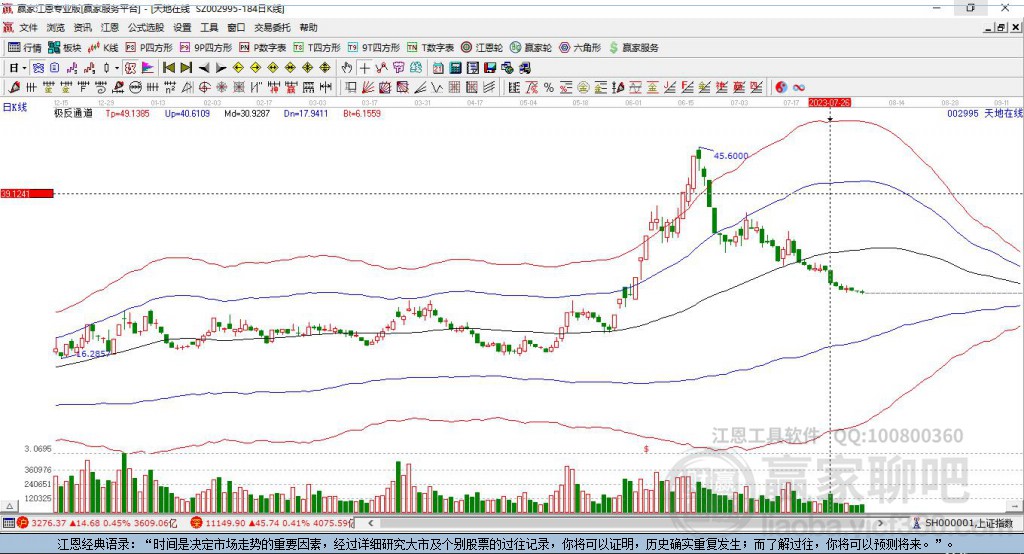
Task: Open the P四方形 tool
Action: 149,48
